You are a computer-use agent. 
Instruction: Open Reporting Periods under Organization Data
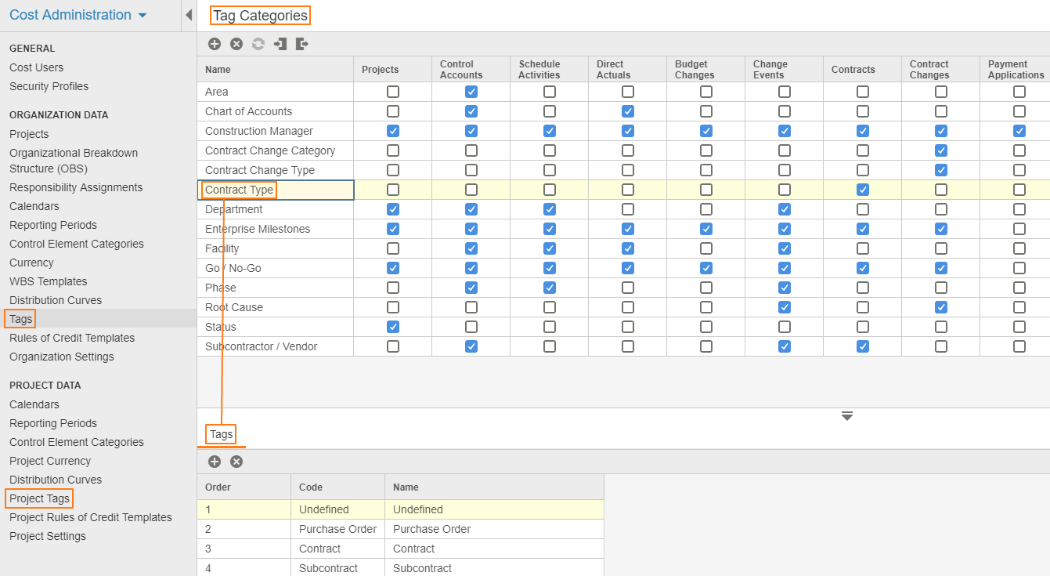53,225
